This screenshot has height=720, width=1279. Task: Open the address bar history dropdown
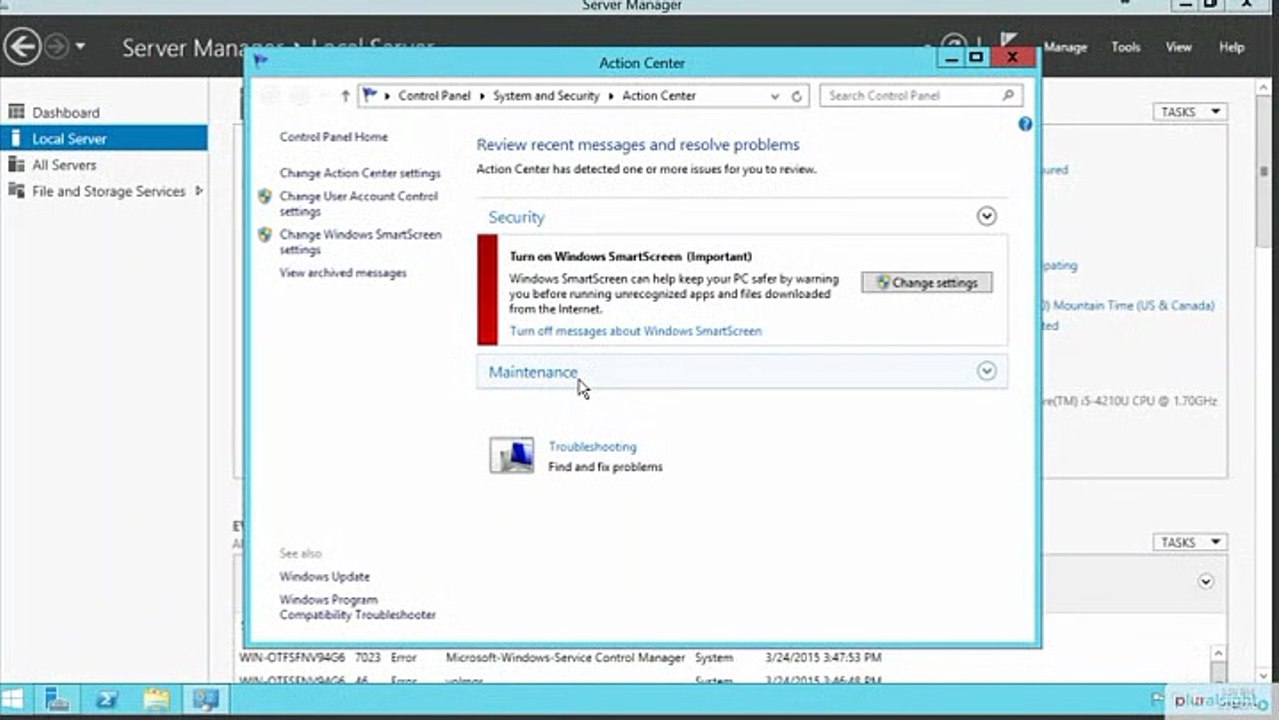click(775, 96)
